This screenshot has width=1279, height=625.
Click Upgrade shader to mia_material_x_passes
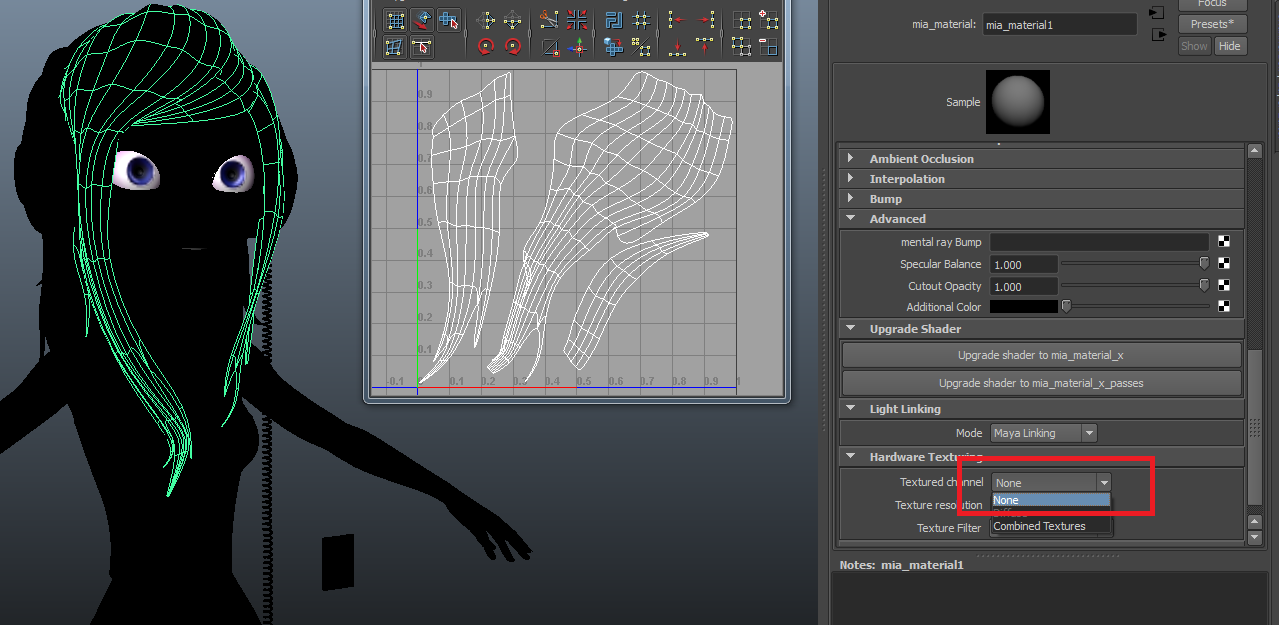pyautogui.click(x=1041, y=383)
